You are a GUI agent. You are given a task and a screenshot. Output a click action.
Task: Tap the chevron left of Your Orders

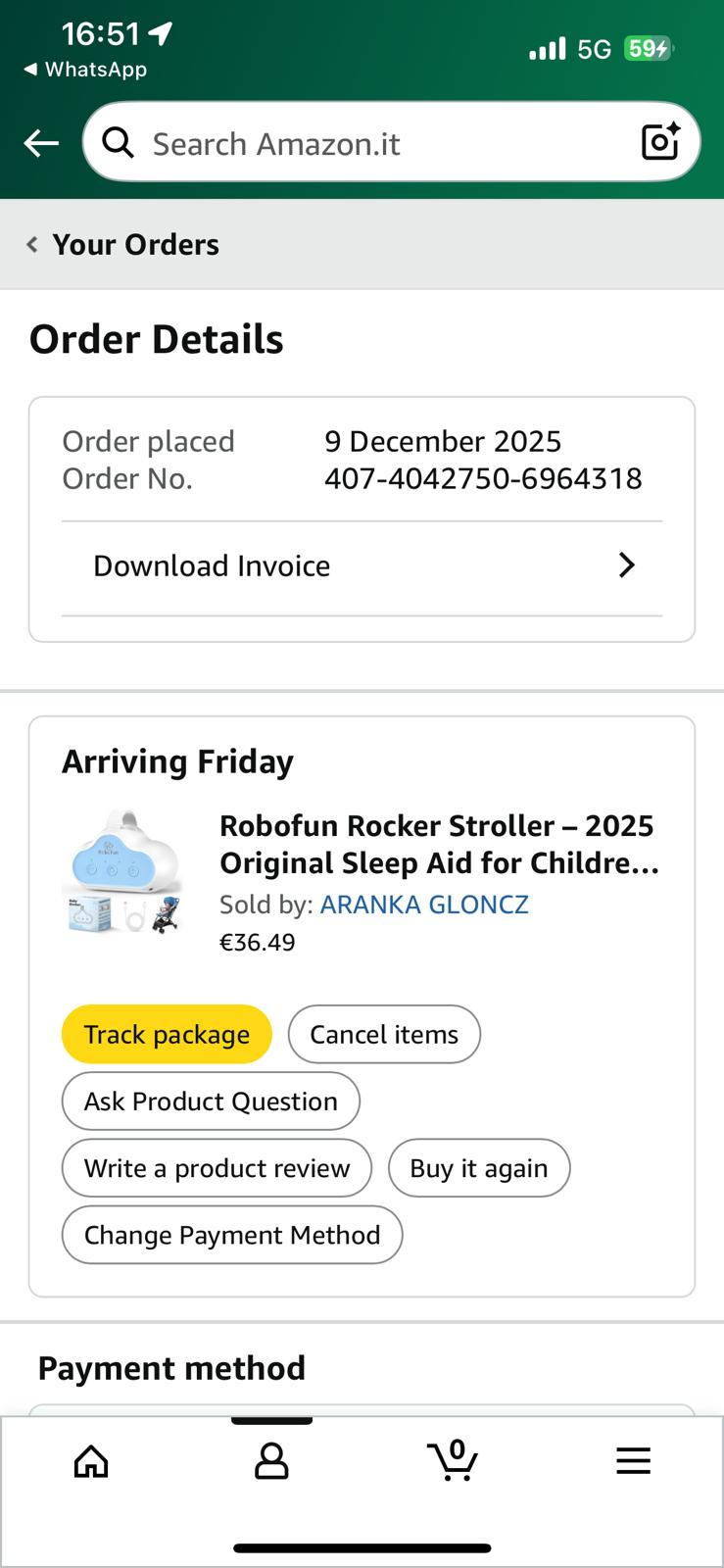tap(32, 244)
